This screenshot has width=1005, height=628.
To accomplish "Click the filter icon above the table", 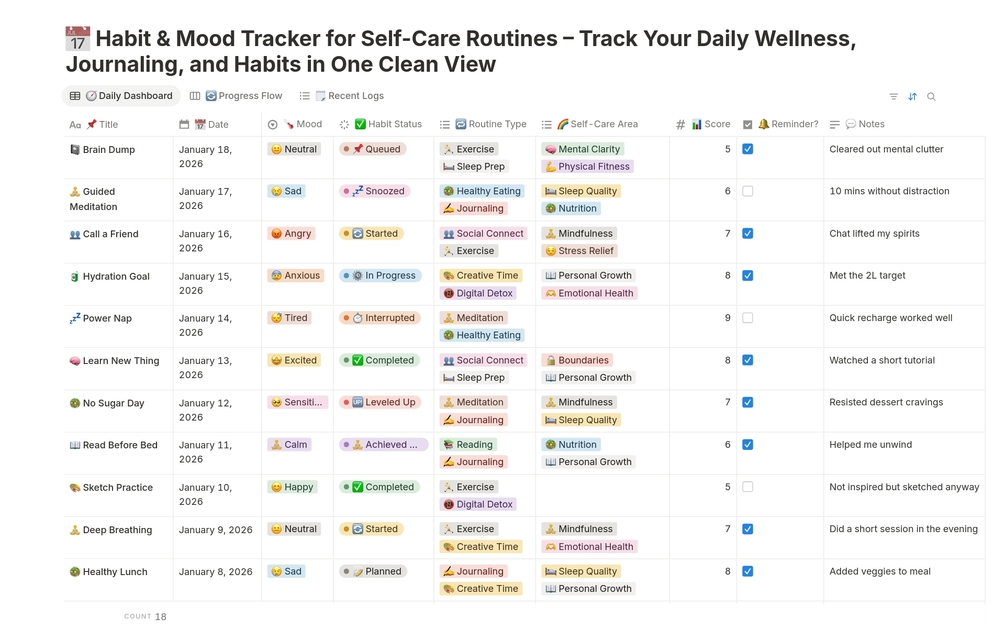I will point(893,97).
